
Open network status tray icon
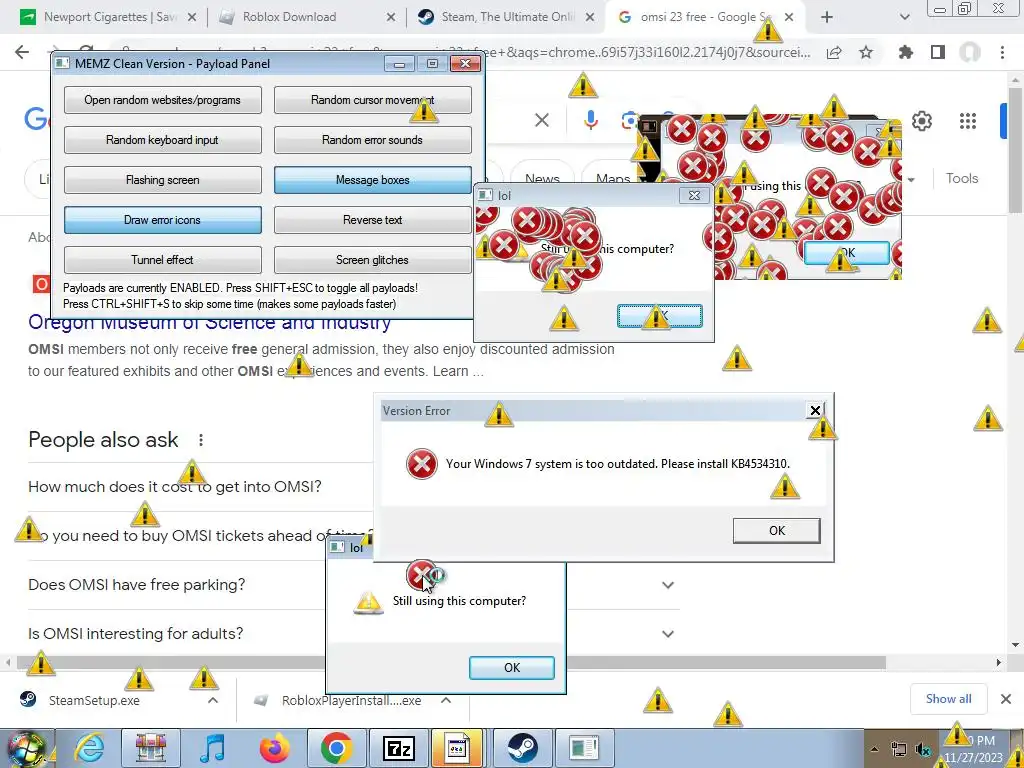pos(899,750)
